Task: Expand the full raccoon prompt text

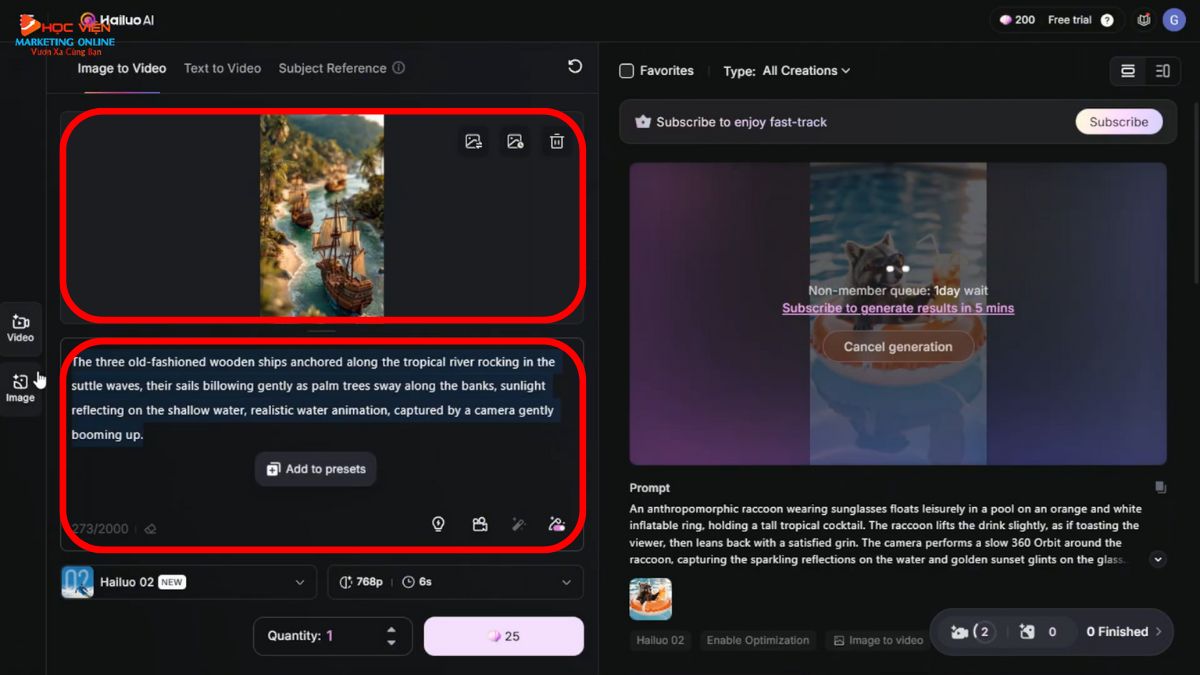Action: point(1158,560)
